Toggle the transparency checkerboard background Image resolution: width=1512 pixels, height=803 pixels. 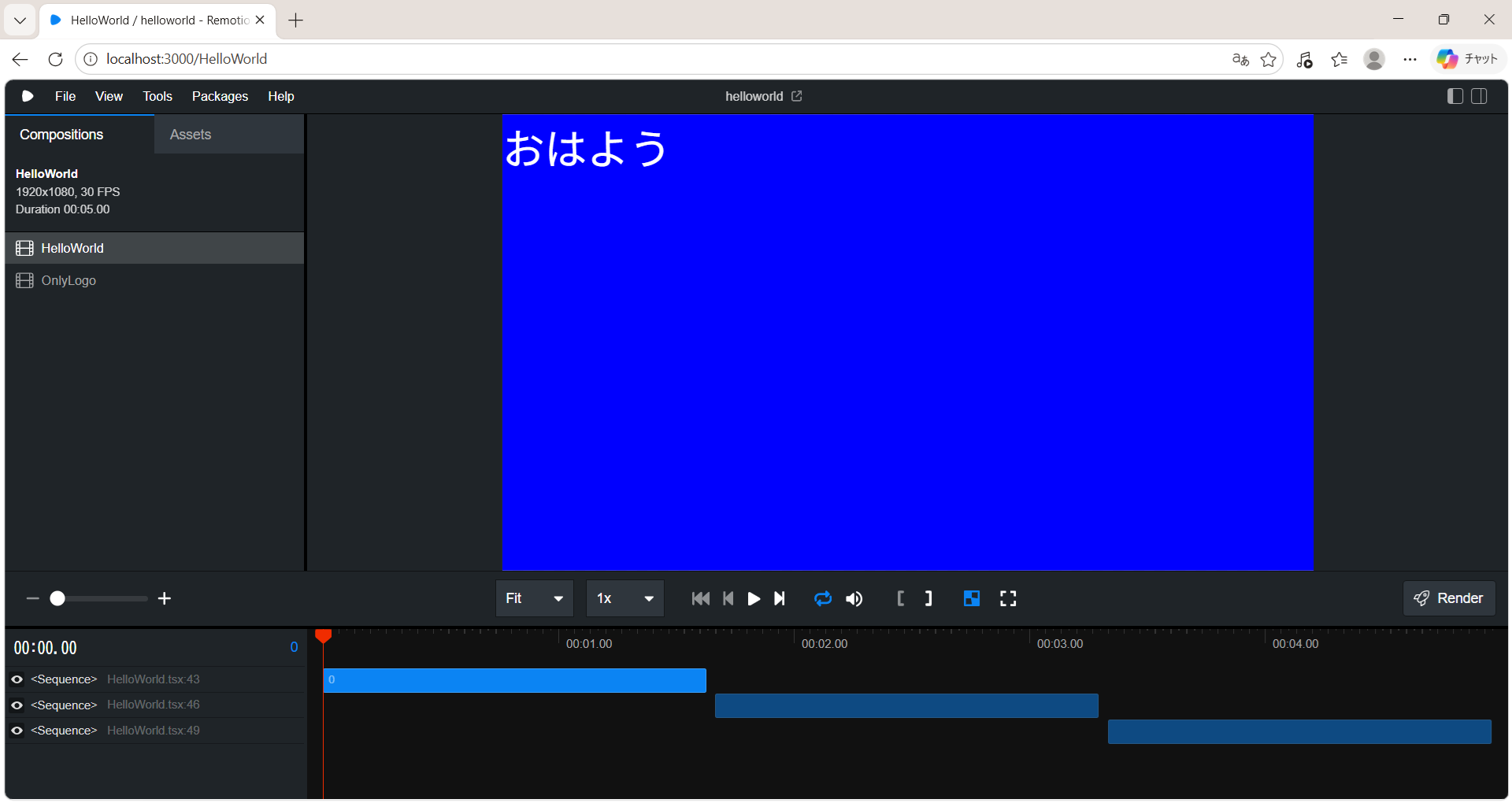[972, 599]
